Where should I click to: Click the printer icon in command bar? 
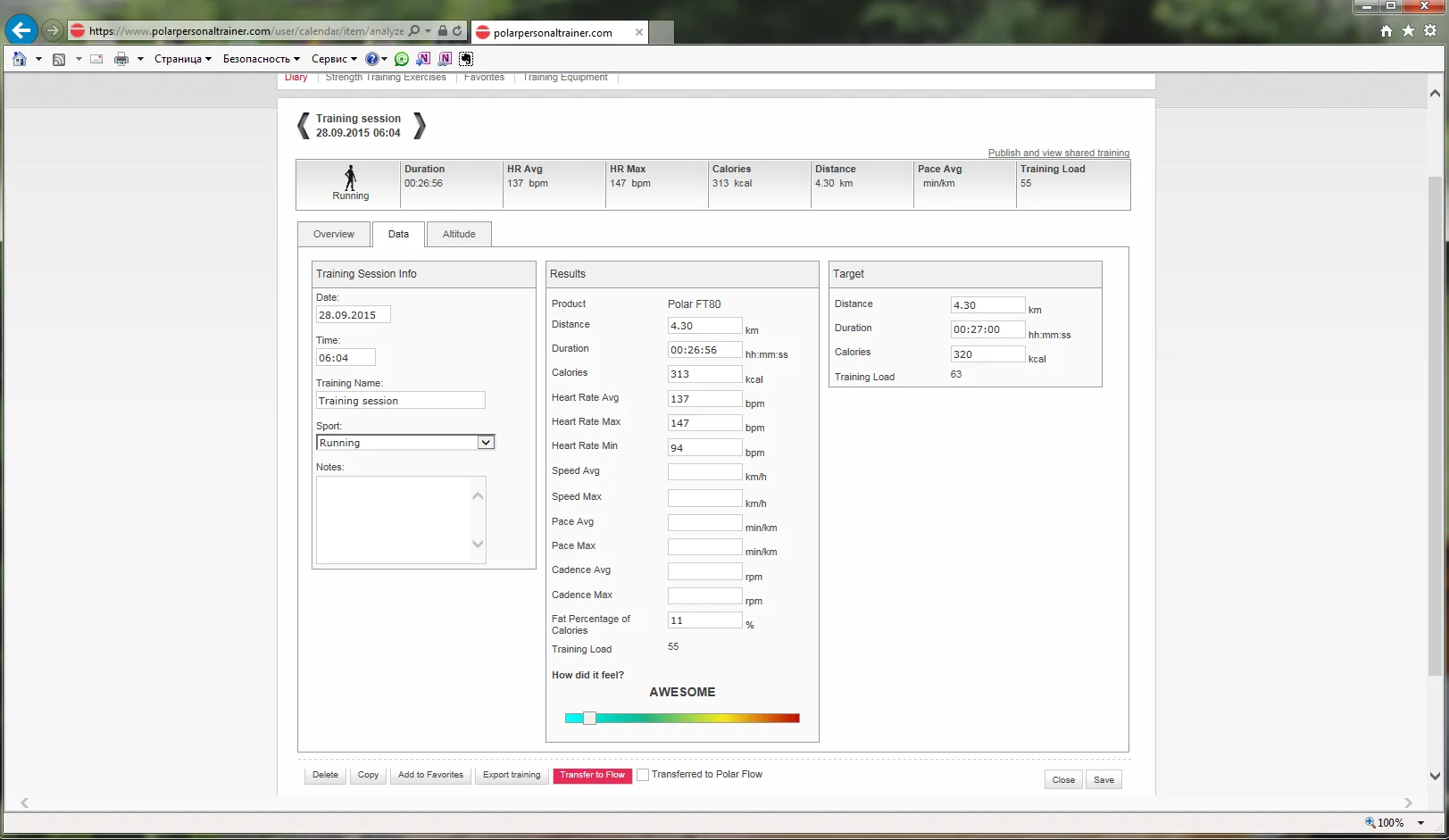point(121,59)
